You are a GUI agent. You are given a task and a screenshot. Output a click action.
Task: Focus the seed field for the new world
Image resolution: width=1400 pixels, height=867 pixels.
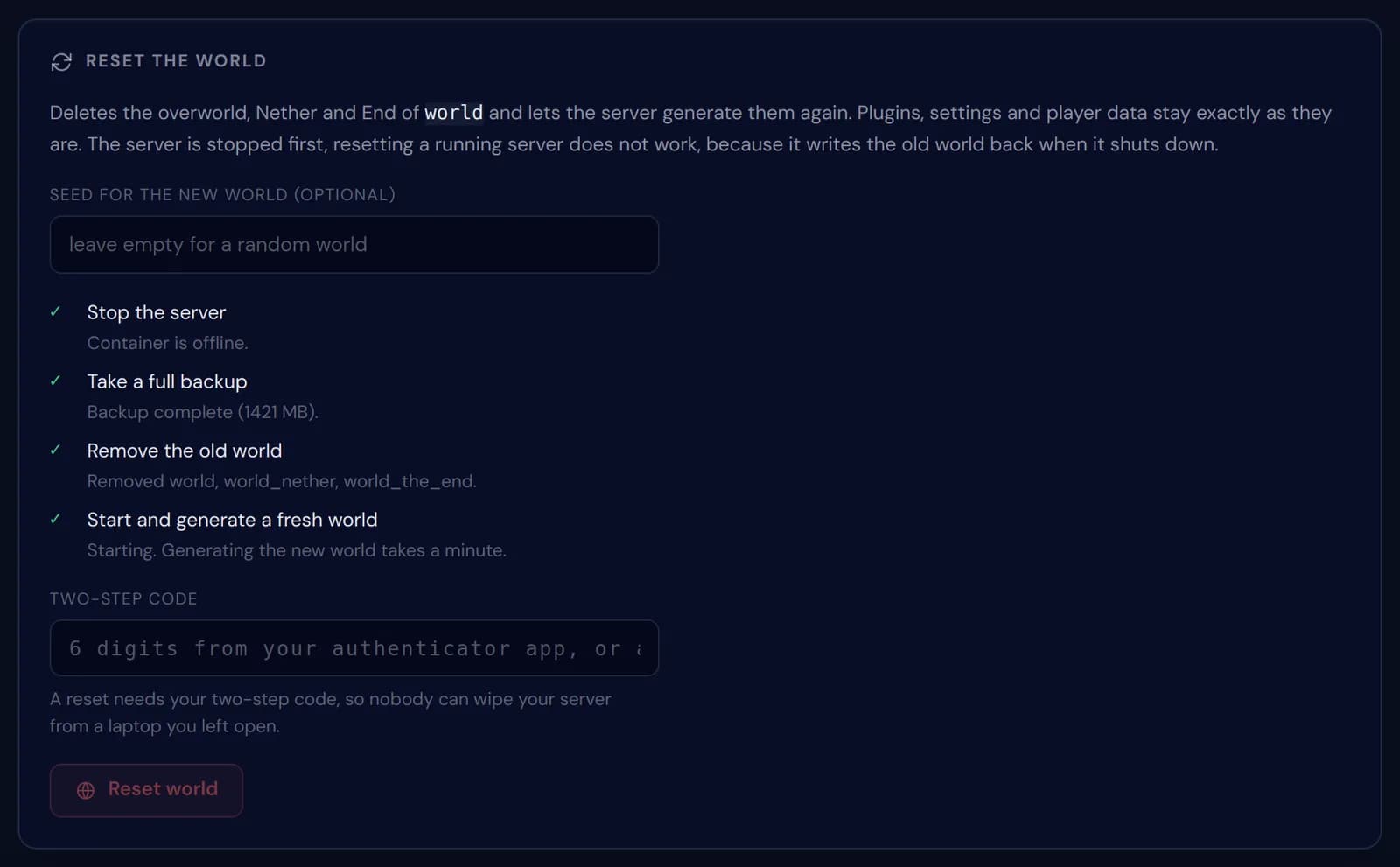354,245
